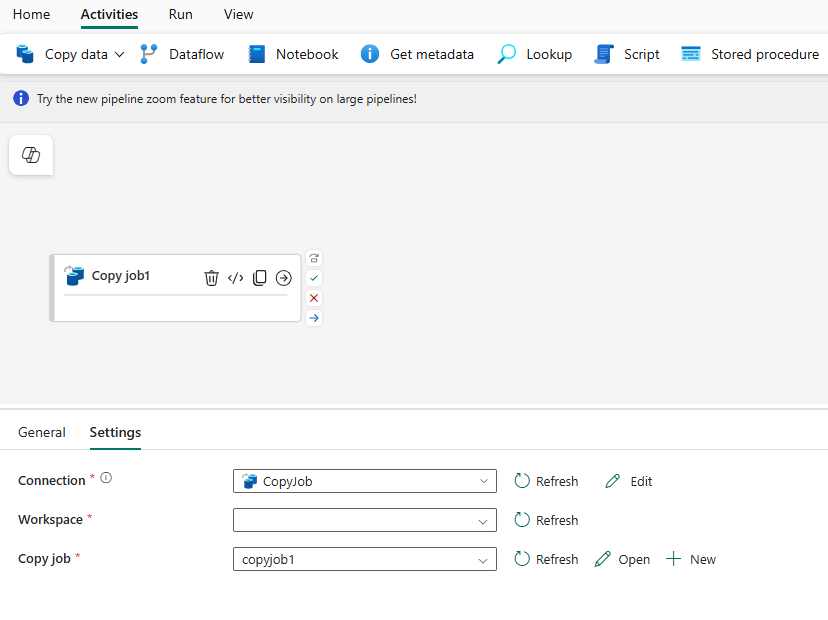Viewport: 828px width, 620px height.
Task: Switch to the General tab
Action: [42, 432]
